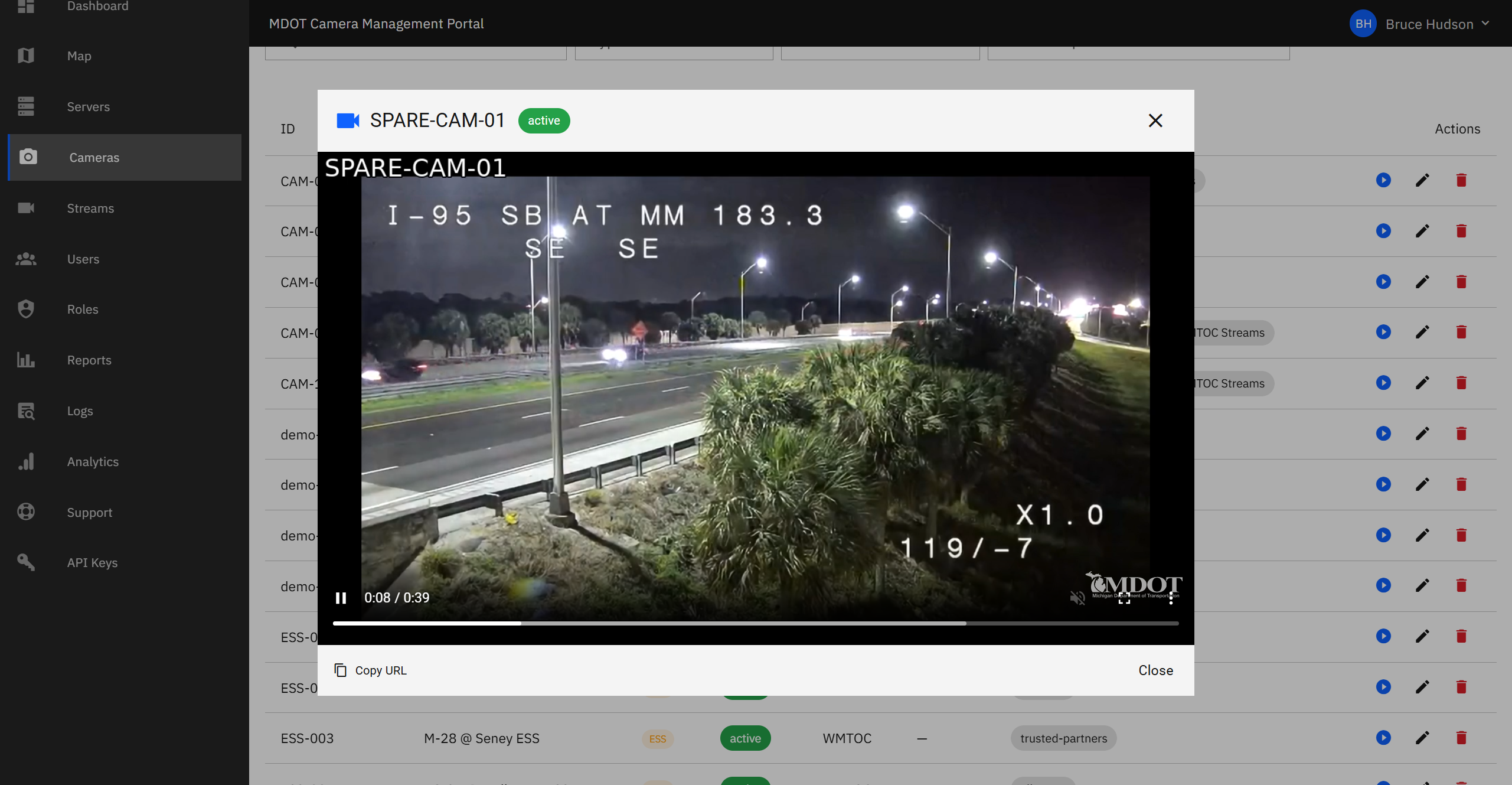View Logs using the sidebar icon
1512x785 pixels.
click(26, 411)
